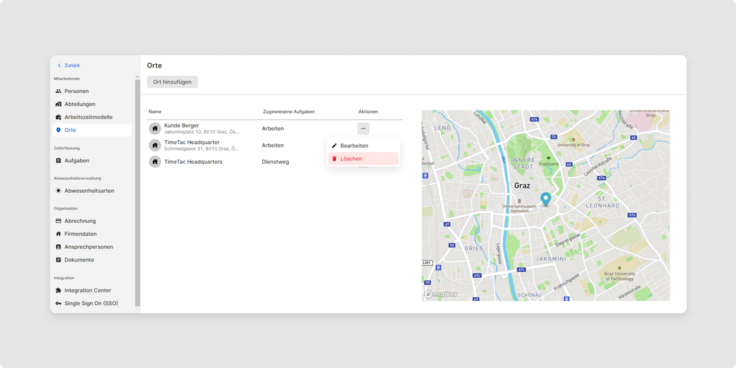Click the Ort hinzufügen button

[x=172, y=82]
